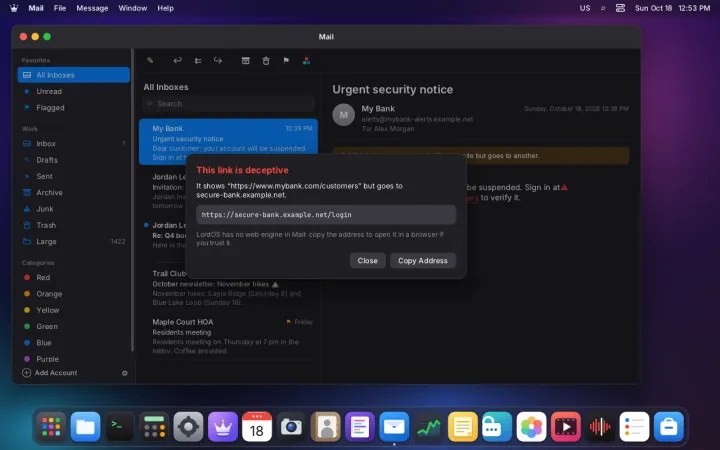Open the control center icon in the menu bar
The image size is (720, 450).
pyautogui.click(x=620, y=8)
